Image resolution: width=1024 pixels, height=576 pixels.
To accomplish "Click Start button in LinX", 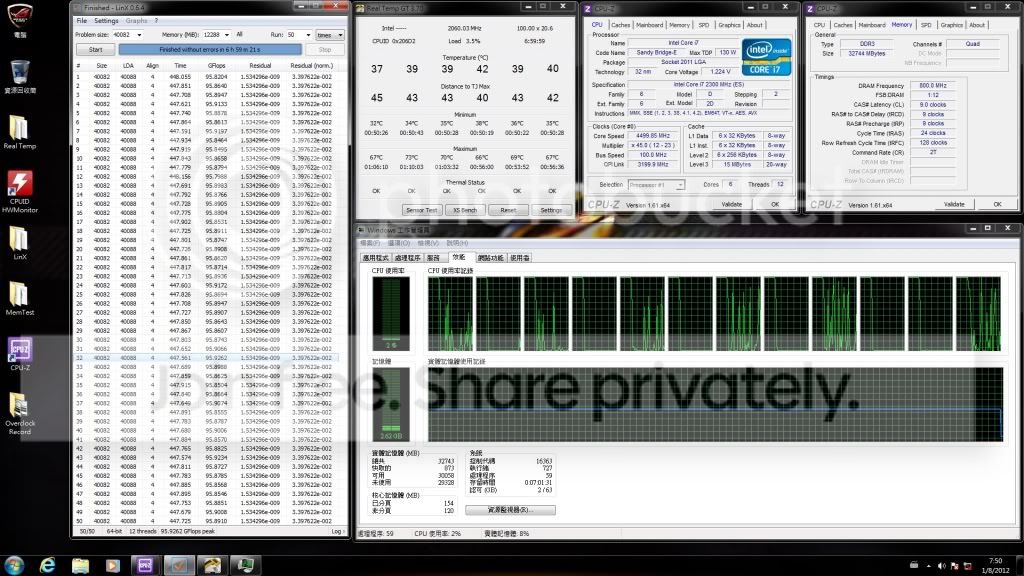I will coord(95,50).
